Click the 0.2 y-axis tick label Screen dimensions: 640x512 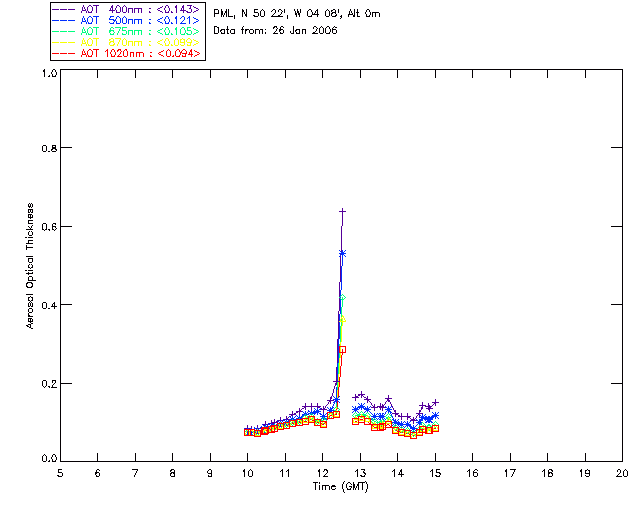tap(49, 384)
